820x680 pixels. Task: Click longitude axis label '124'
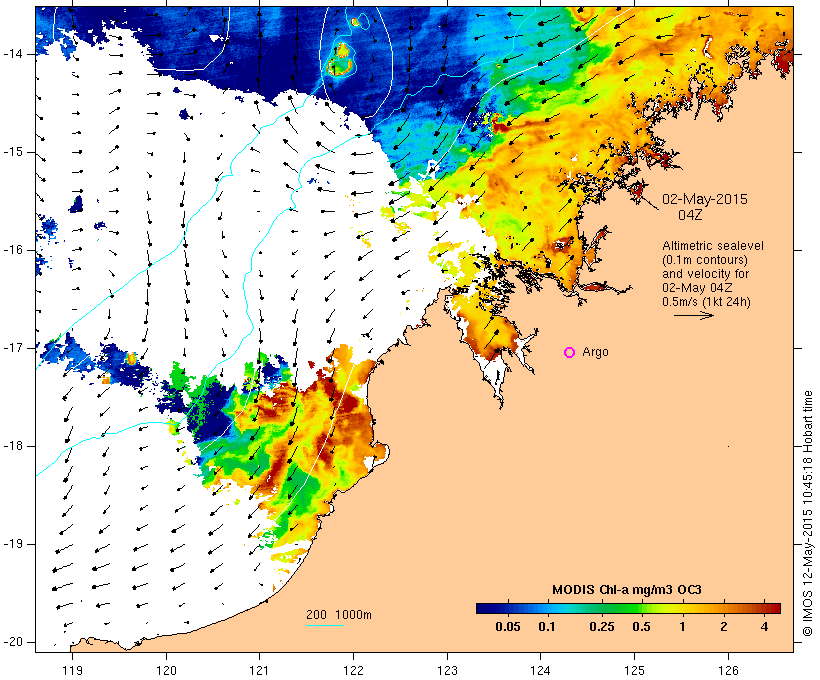point(541,670)
